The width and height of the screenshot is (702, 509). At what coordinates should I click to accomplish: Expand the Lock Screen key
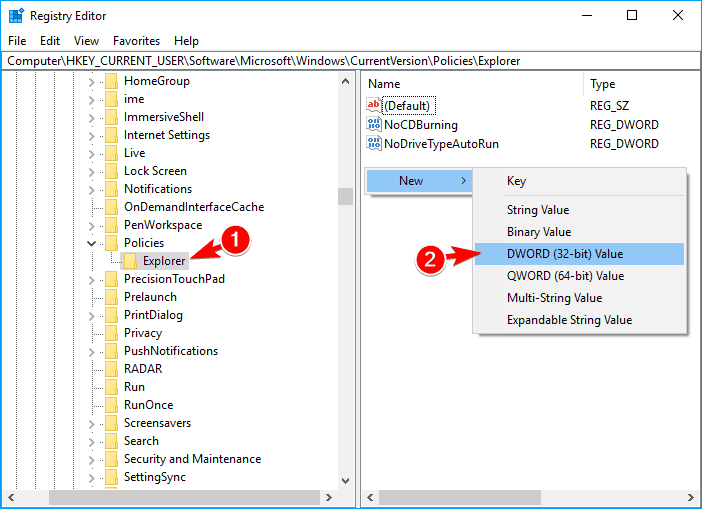tap(91, 172)
